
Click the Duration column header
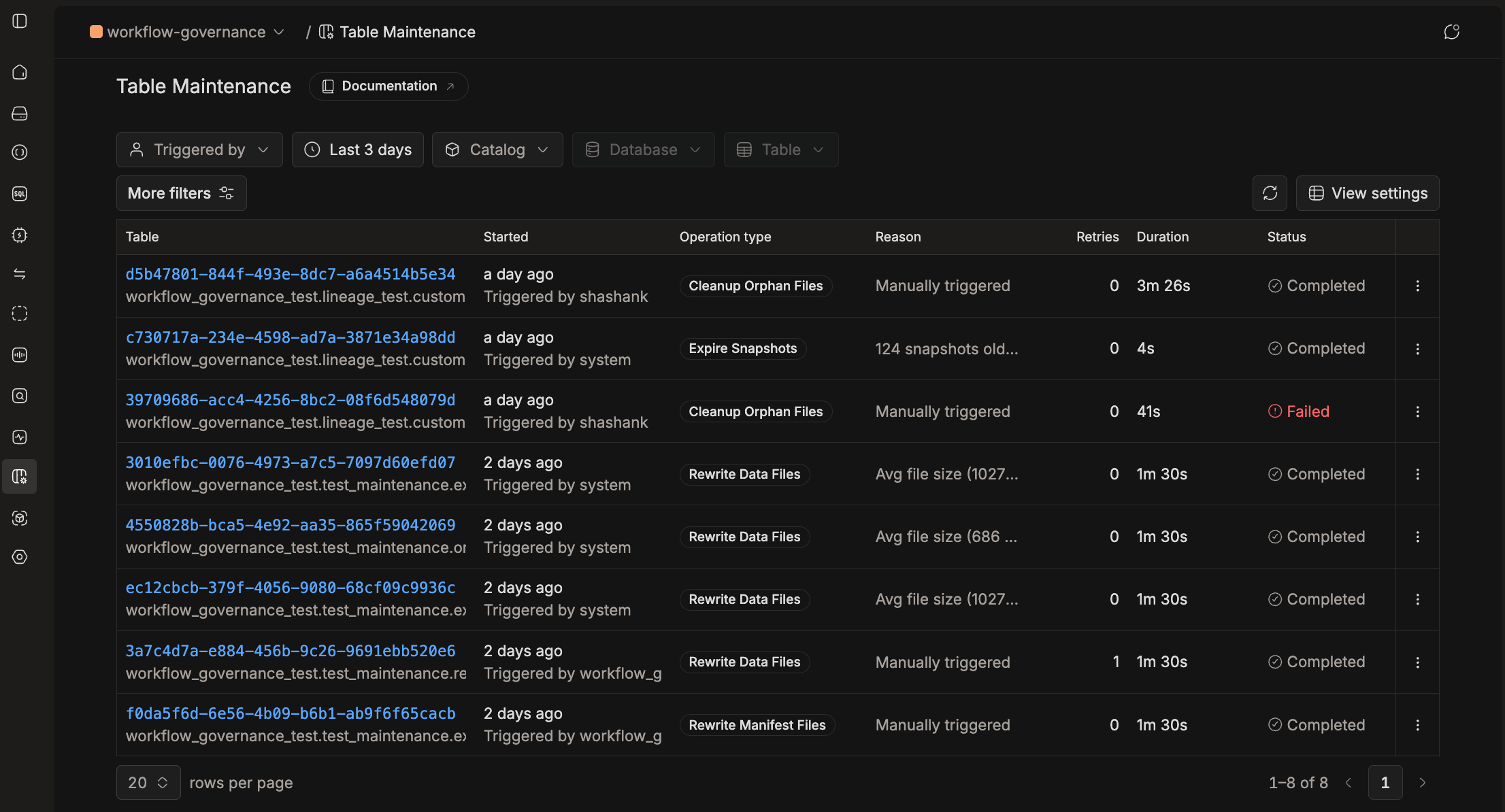coord(1162,237)
